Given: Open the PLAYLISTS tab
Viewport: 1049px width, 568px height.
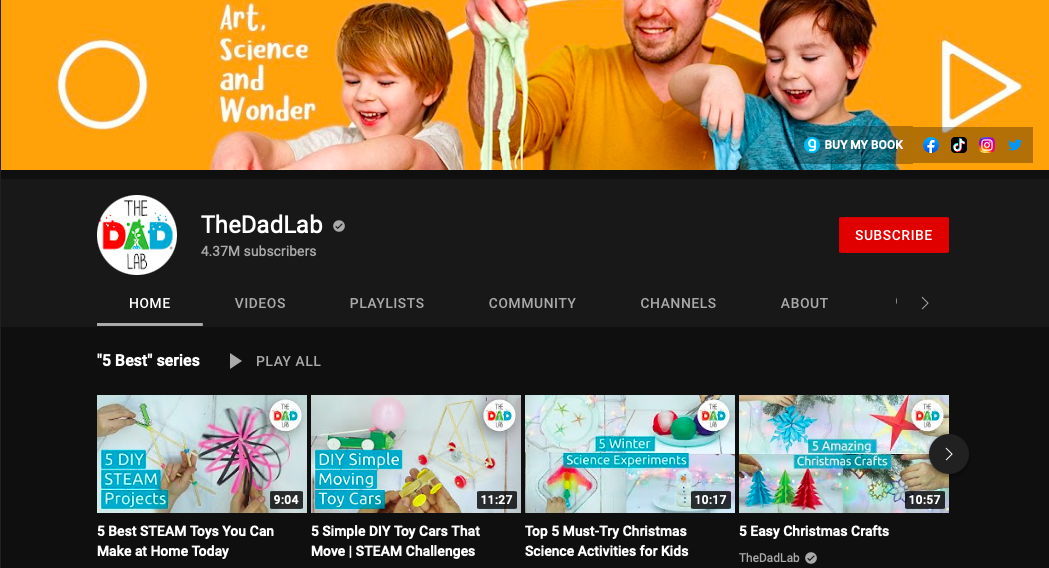Looking at the screenshot, I should pos(387,303).
